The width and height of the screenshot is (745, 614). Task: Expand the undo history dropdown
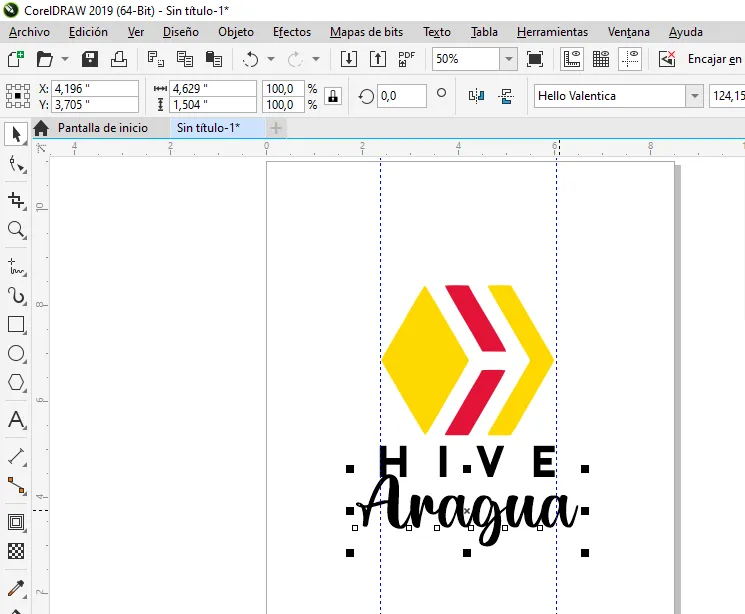coord(271,59)
